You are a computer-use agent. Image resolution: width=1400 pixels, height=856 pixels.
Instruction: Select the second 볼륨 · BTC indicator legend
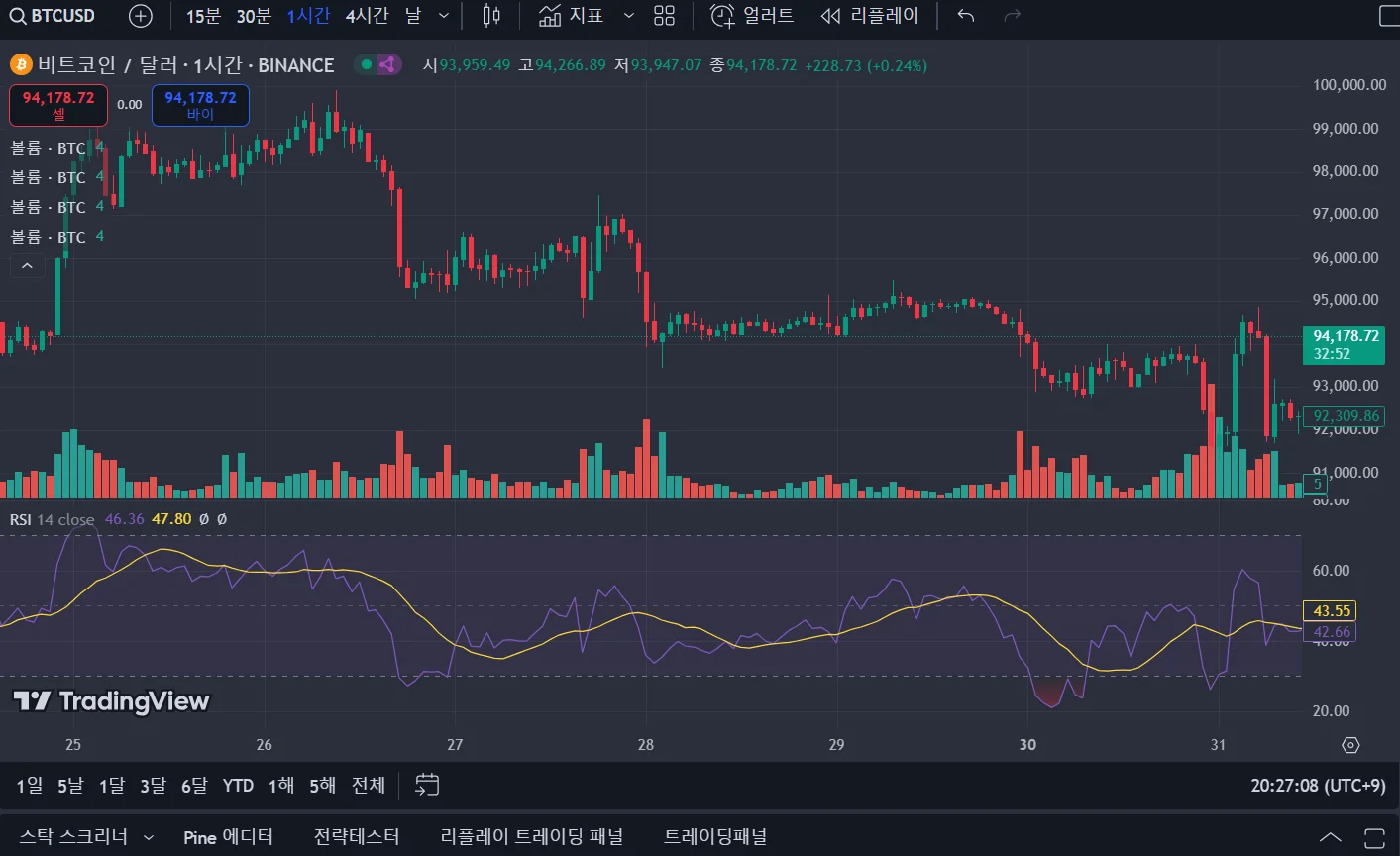tap(49, 177)
